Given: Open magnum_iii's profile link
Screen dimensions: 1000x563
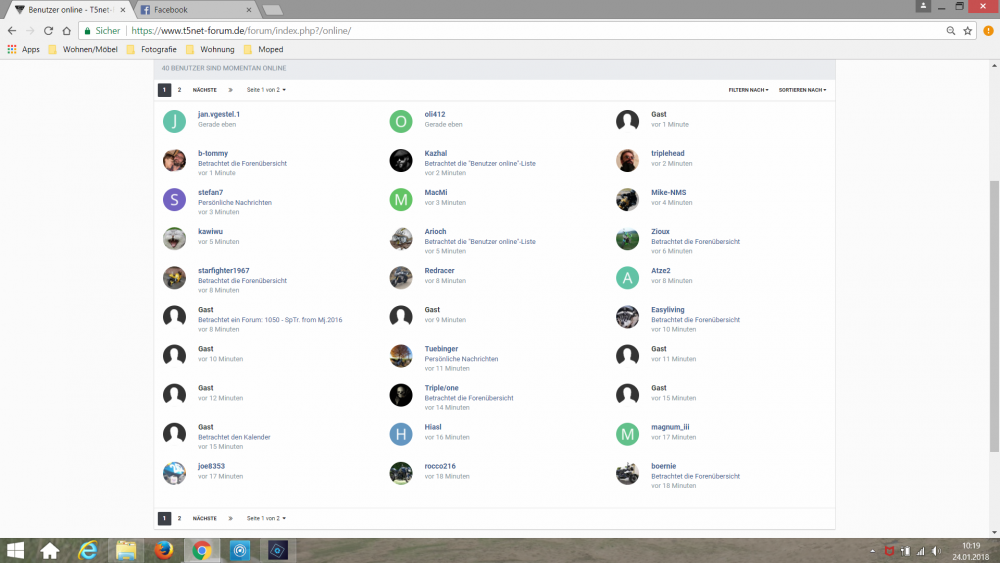Looking at the screenshot, I should click(670, 427).
